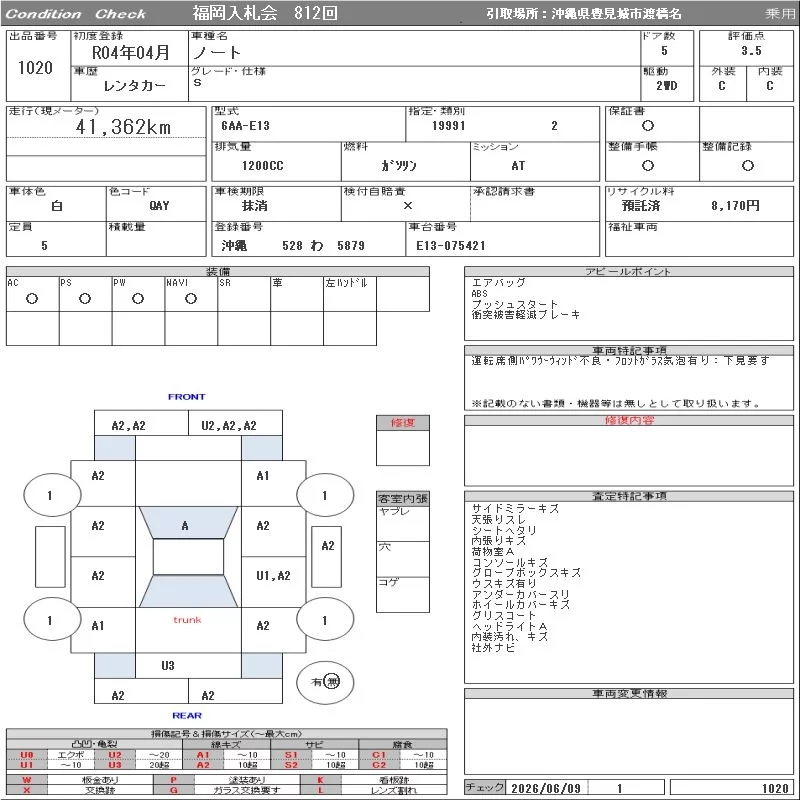This screenshot has width=800, height=800.
Task: Click the displacement value '1200CC'
Action: [x=263, y=166]
